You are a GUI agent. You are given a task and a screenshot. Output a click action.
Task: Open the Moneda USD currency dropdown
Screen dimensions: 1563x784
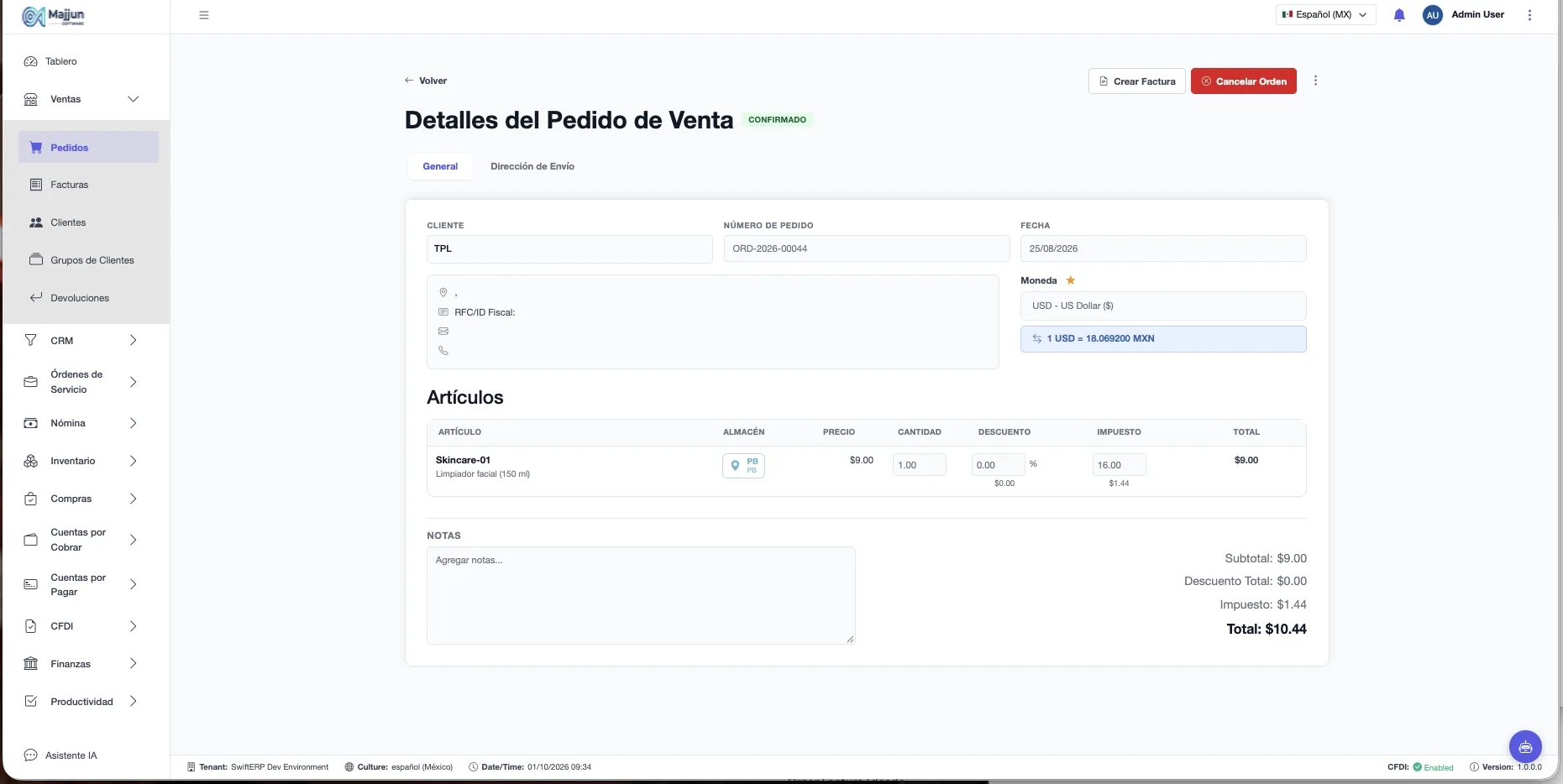point(1163,306)
